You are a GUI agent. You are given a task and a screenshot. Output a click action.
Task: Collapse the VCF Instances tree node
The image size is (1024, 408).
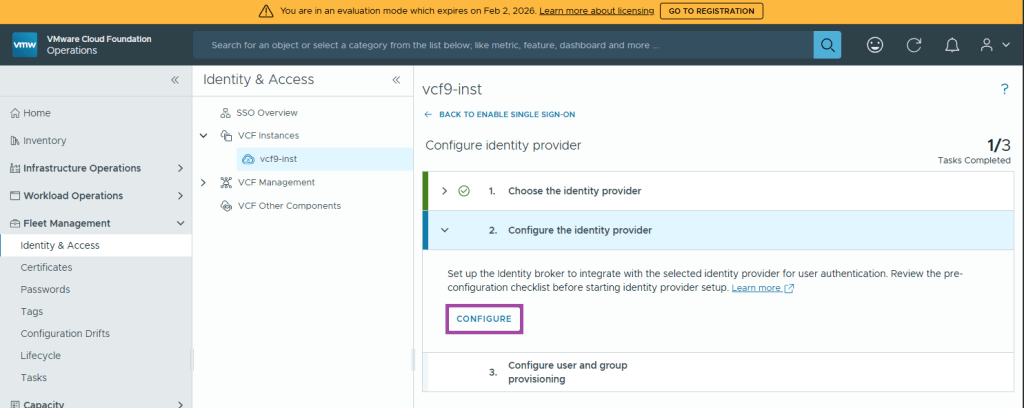[203, 135]
